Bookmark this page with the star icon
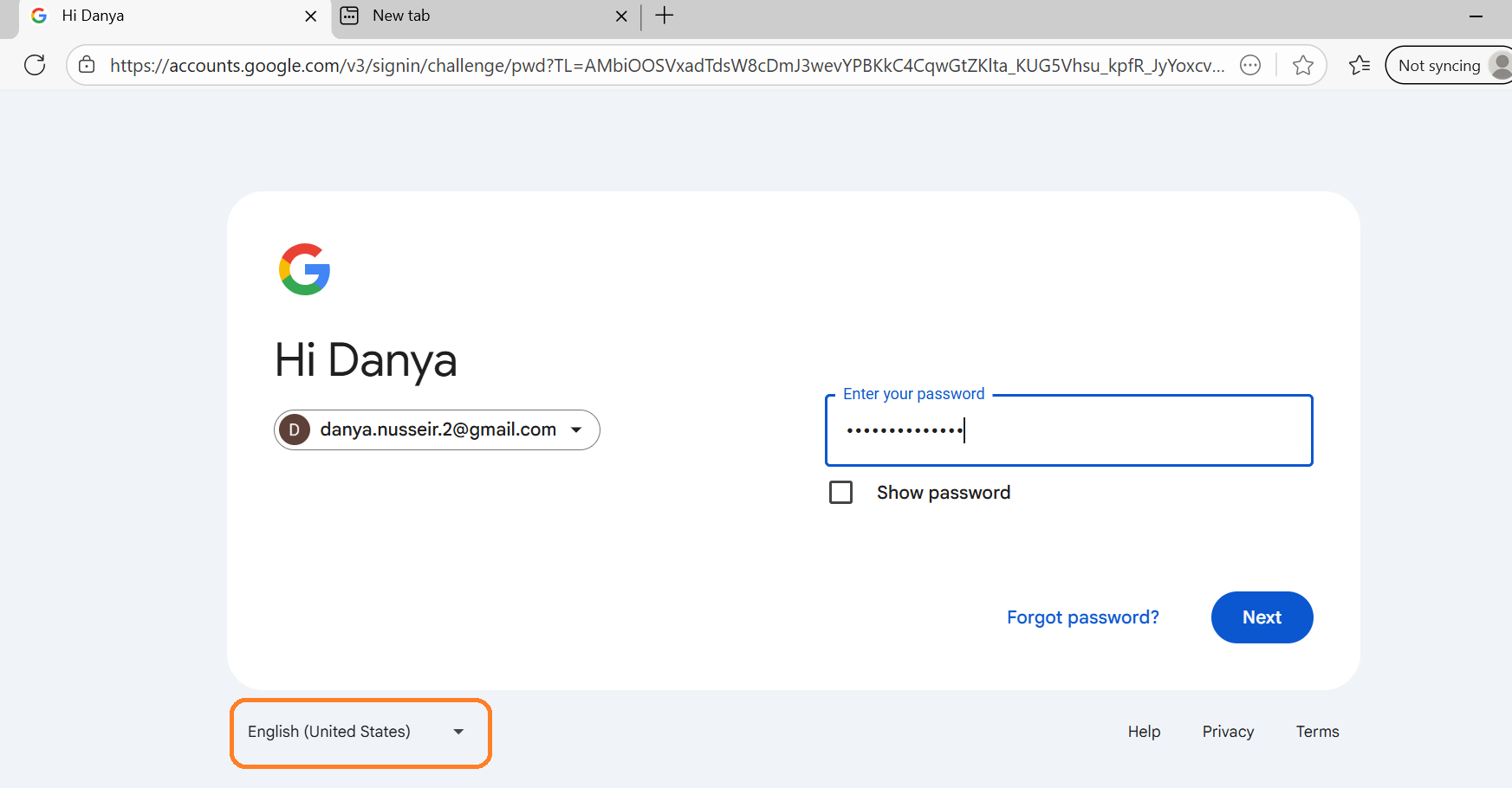1512x788 pixels. pos(1302,65)
